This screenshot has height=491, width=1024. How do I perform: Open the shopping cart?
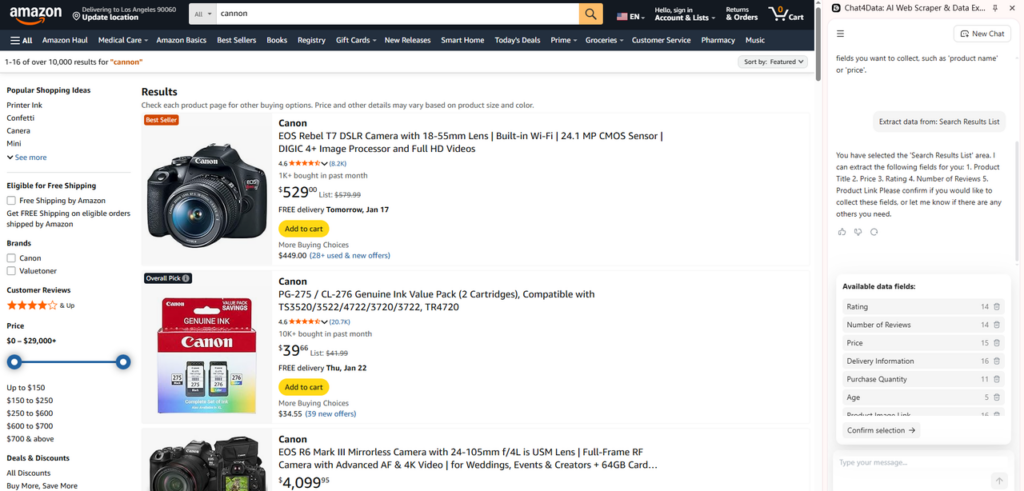pos(789,14)
